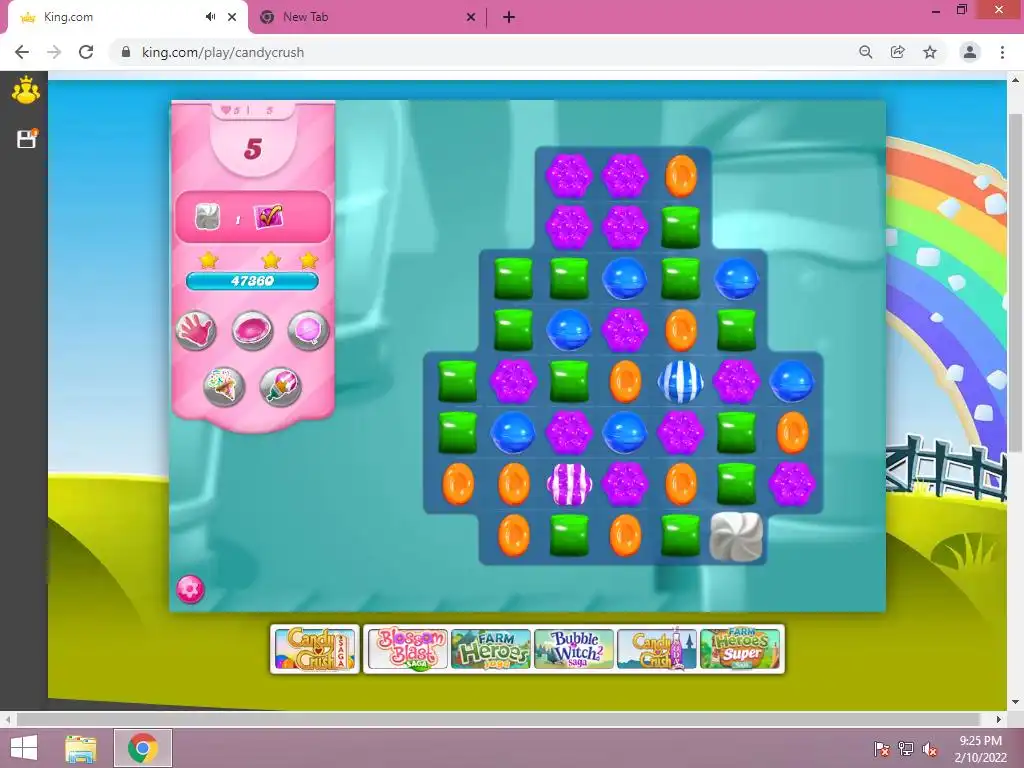The width and height of the screenshot is (1024, 768).
Task: Open Chrome's three-dot menu
Action: pos(1002,52)
